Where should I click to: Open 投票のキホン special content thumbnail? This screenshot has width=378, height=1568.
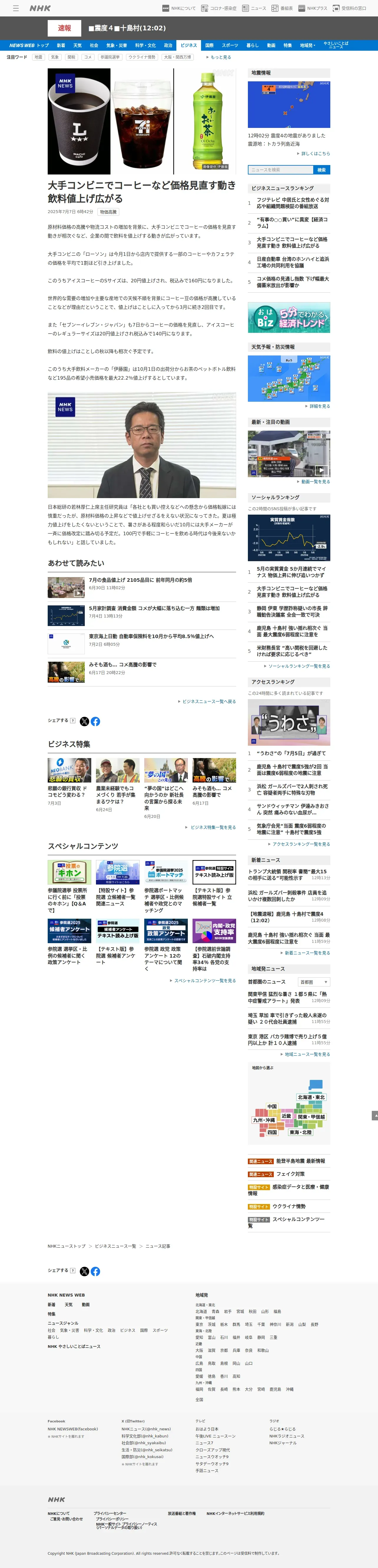[x=69, y=872]
